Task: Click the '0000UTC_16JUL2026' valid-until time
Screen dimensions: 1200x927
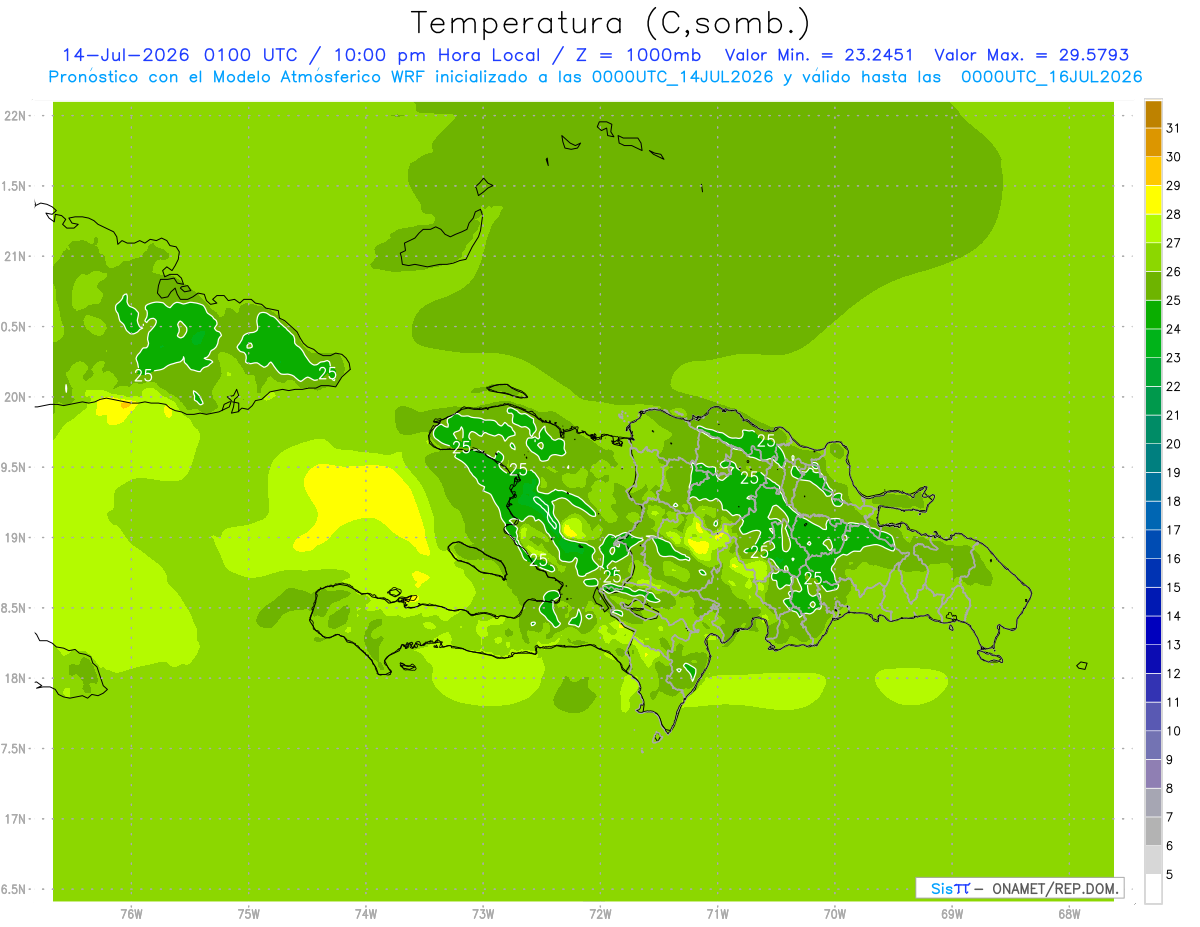Action: [1052, 77]
